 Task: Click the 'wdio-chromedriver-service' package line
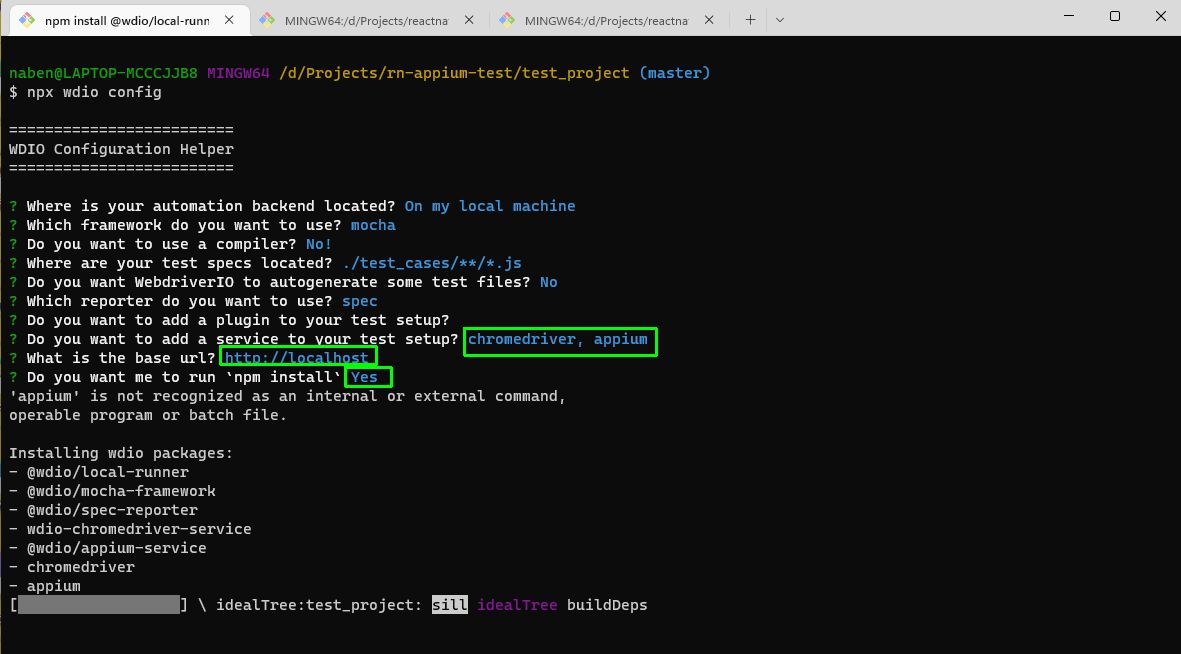click(x=130, y=529)
